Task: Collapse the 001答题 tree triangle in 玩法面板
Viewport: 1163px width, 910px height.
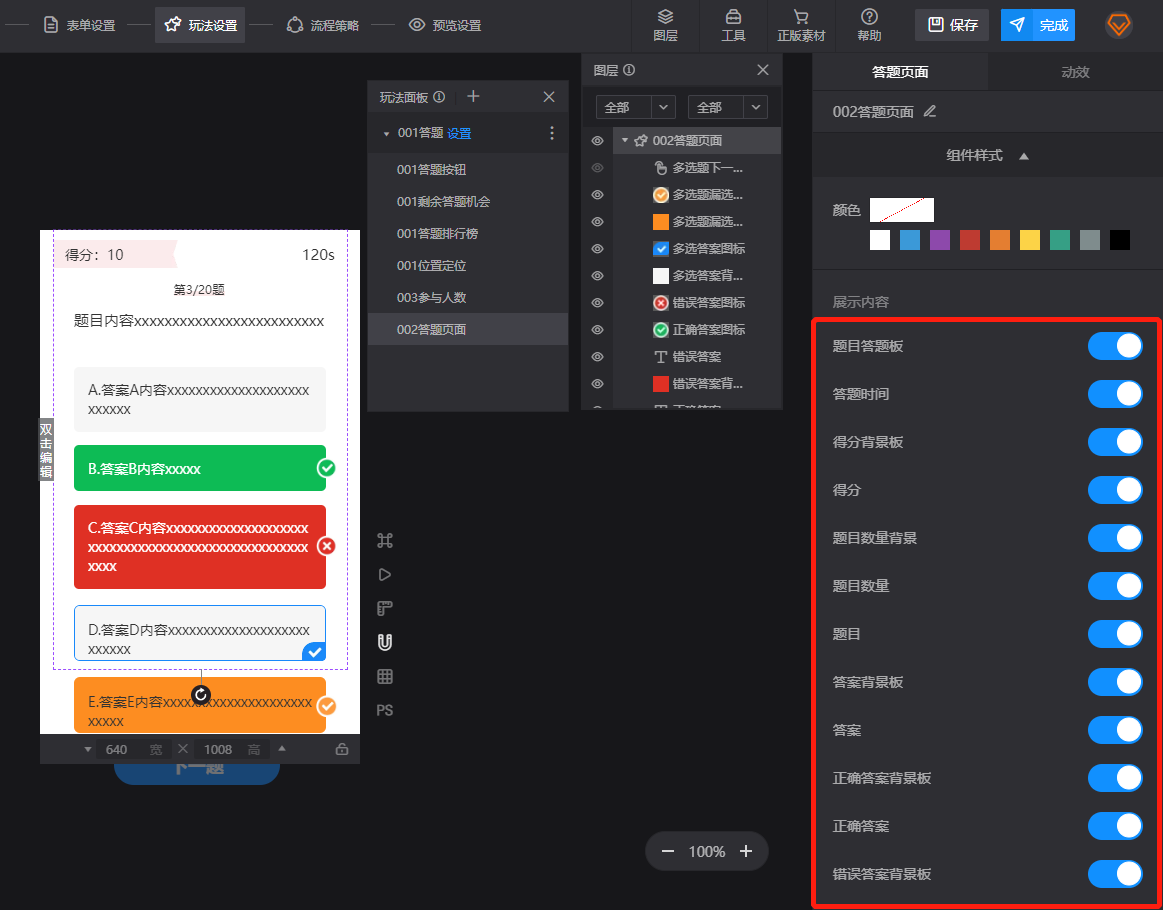Action: point(386,134)
